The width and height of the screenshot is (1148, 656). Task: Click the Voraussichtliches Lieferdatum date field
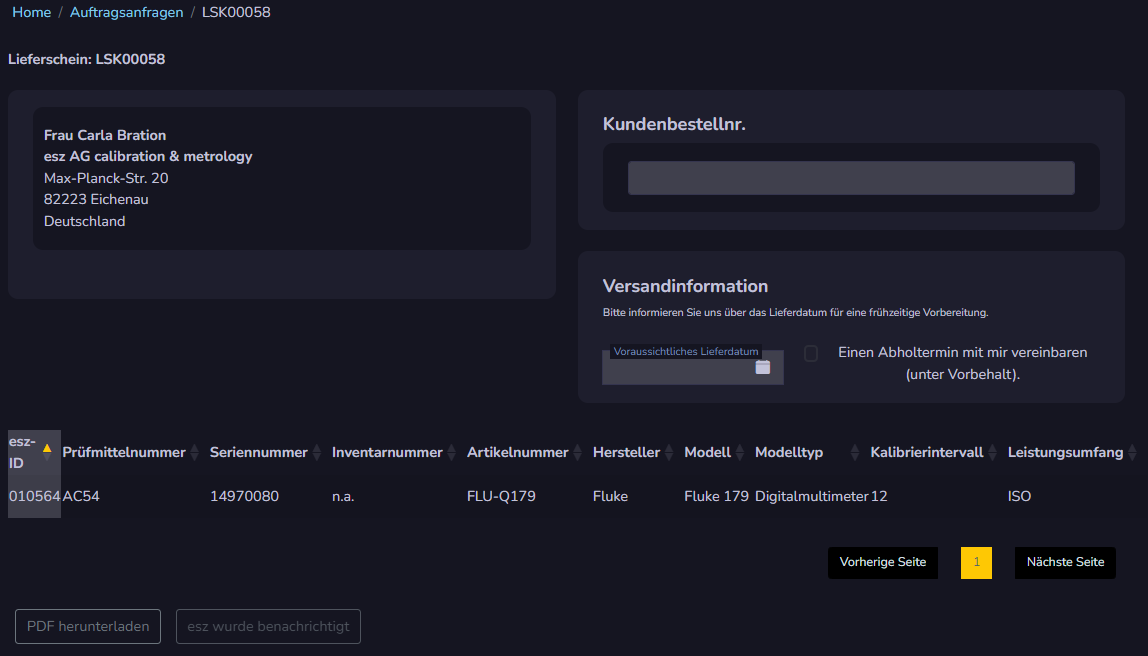pyautogui.click(x=680, y=369)
